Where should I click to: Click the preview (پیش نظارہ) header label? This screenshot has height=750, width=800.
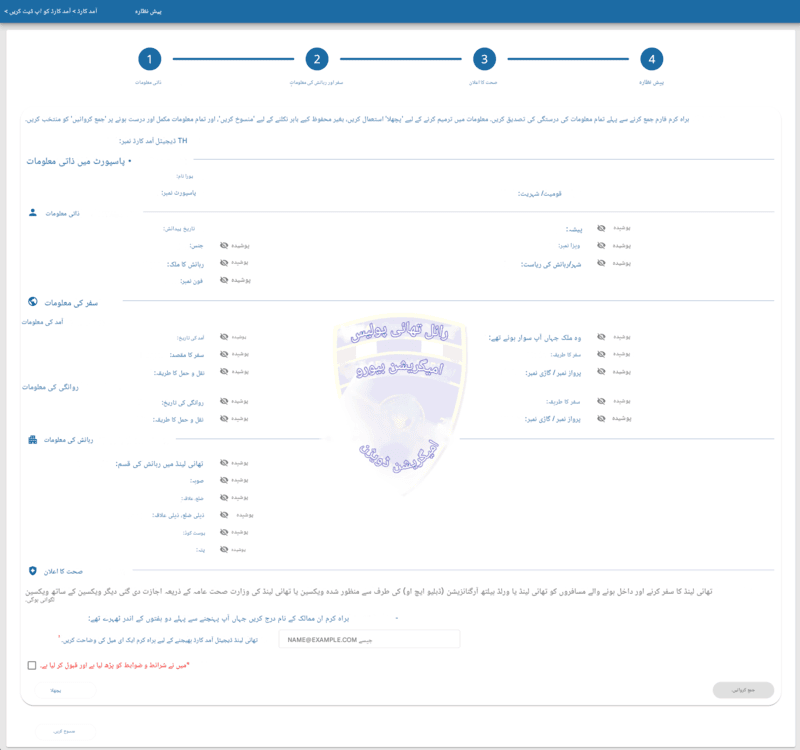pyautogui.click(x=148, y=11)
